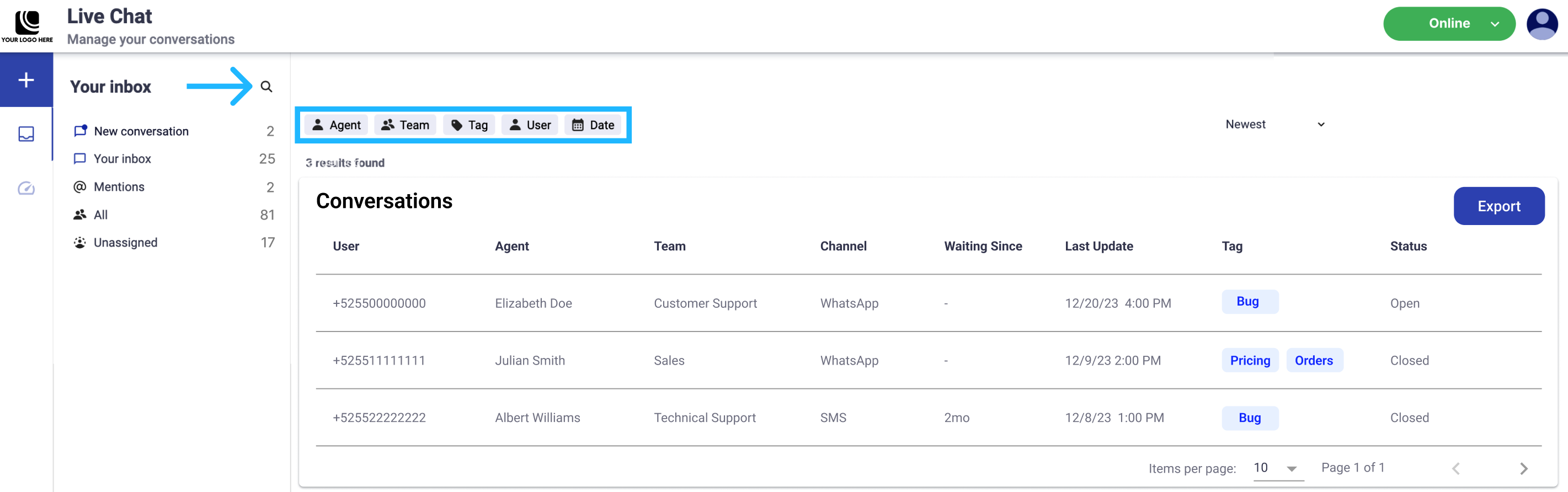Screen dimensions: 1568x492
Task: Click agent Julian Smith
Action: [530, 360]
